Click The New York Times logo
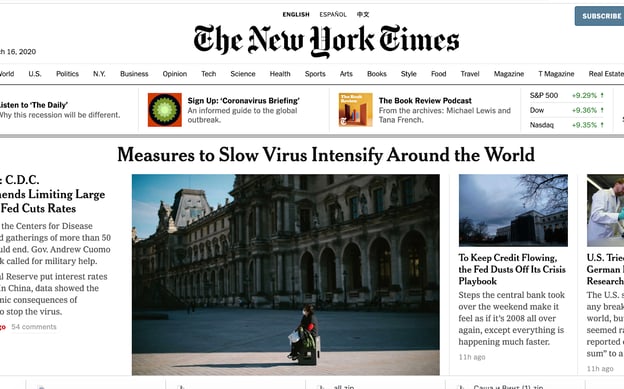624x389 pixels. pyautogui.click(x=326, y=41)
